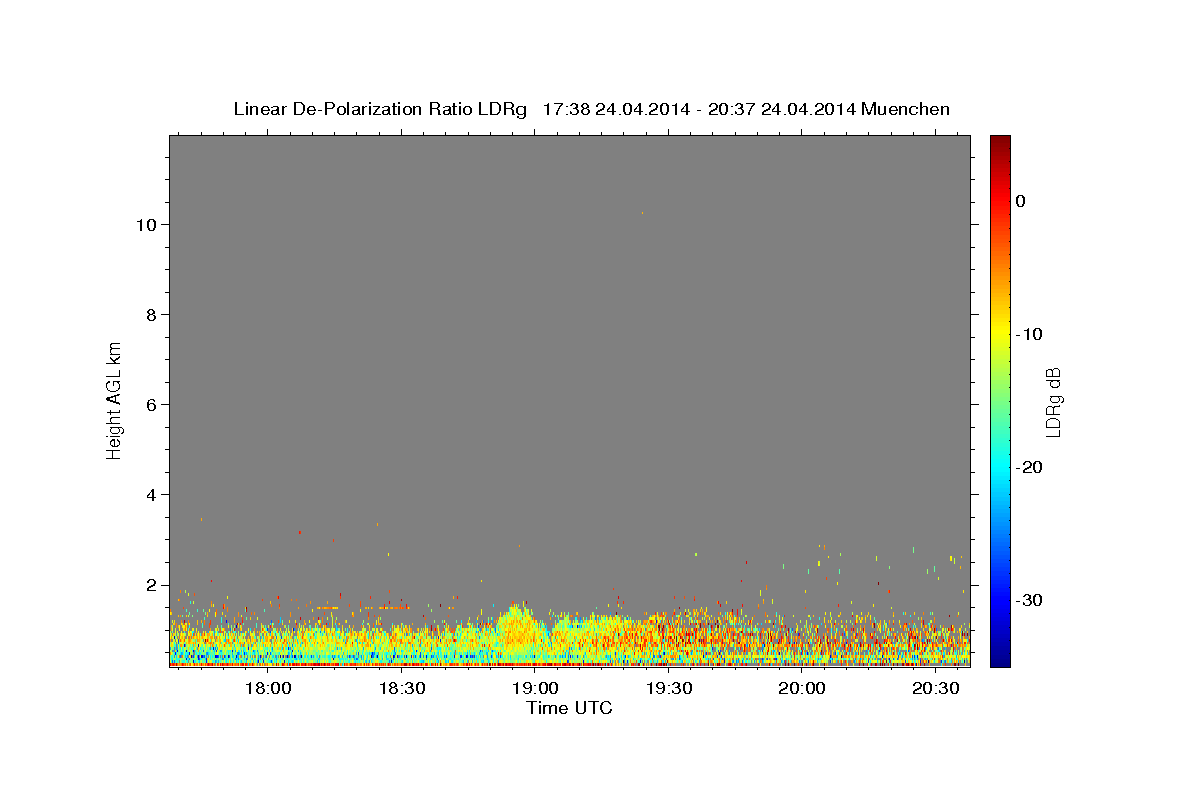Click the 'Height AGL km' axis label
Viewport: 1200px width, 800px height.
(114, 400)
